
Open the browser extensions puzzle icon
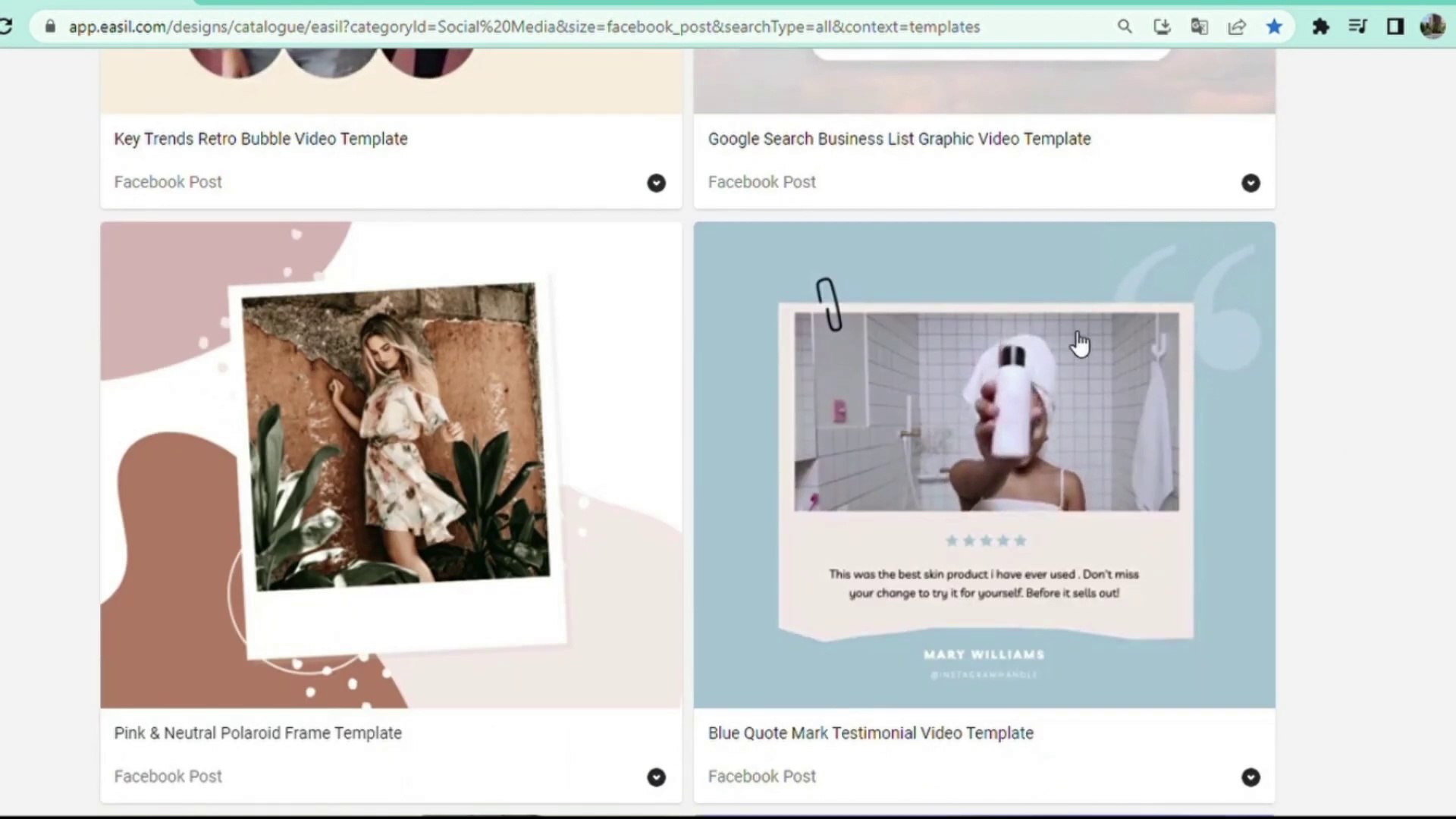click(x=1320, y=27)
